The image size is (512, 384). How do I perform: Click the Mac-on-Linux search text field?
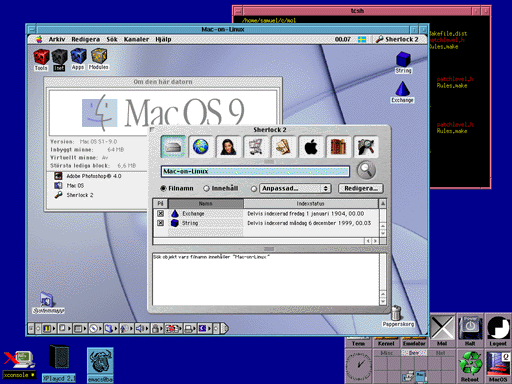tap(255, 171)
